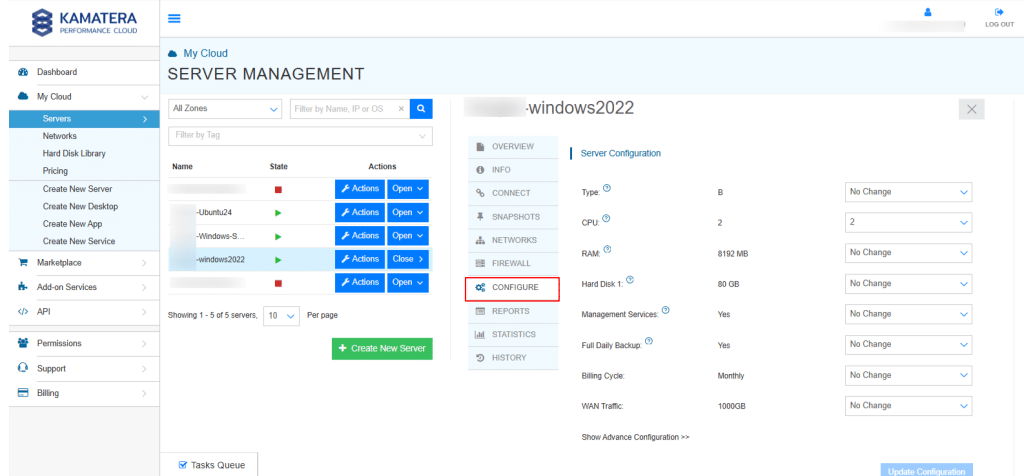Click the hamburger menu icon

[174, 18]
